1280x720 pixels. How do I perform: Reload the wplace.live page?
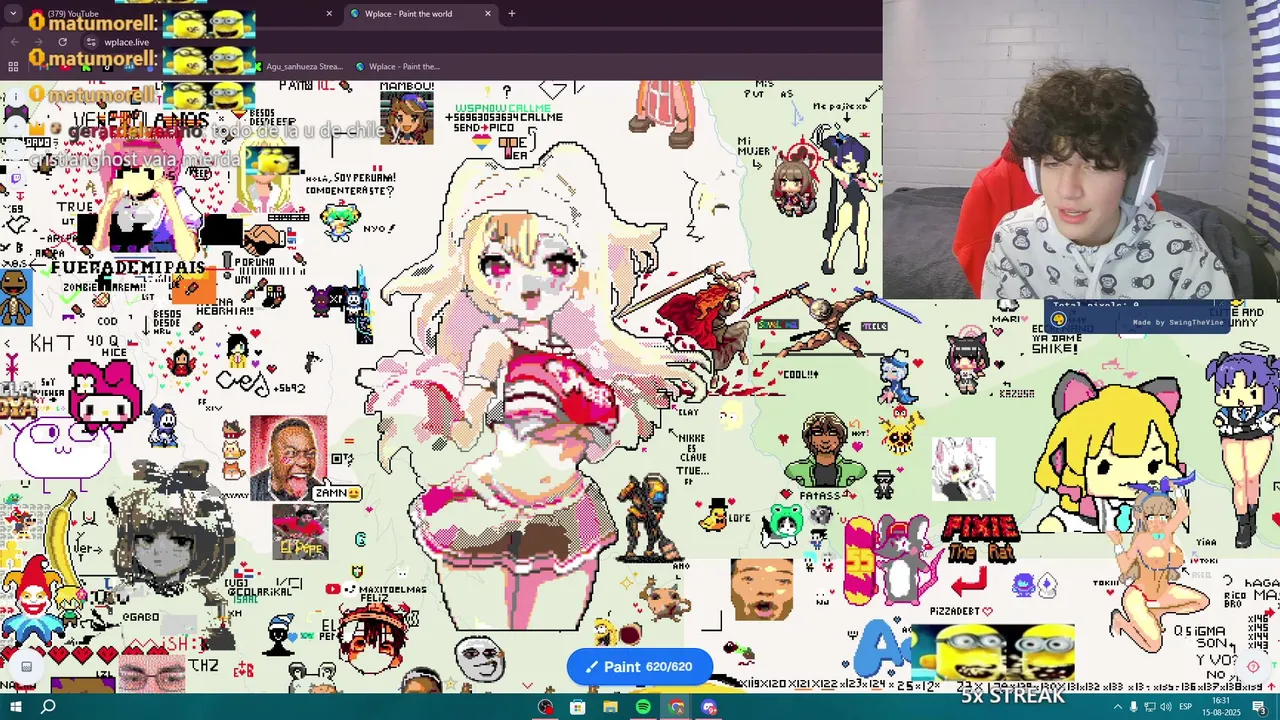62,42
